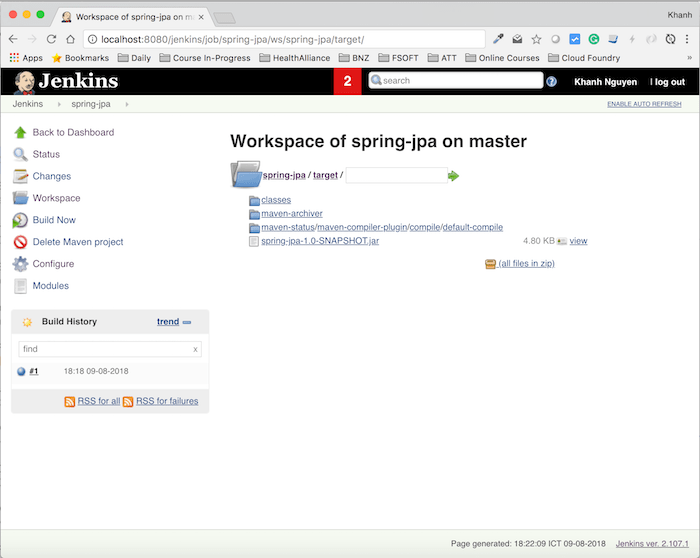This screenshot has width=700, height=558.
Task: Click the maven-archiver folder icon
Action: pyautogui.click(x=254, y=214)
